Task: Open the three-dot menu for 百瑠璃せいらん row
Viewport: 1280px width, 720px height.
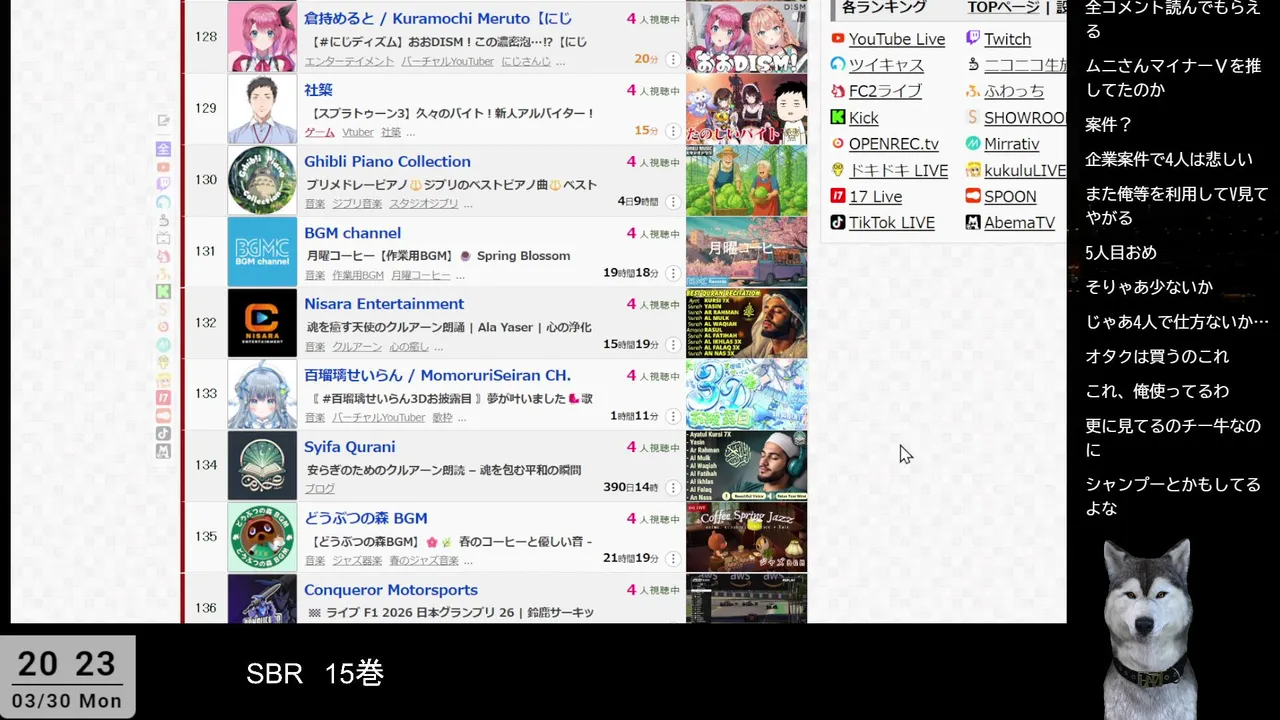Action: (x=673, y=416)
